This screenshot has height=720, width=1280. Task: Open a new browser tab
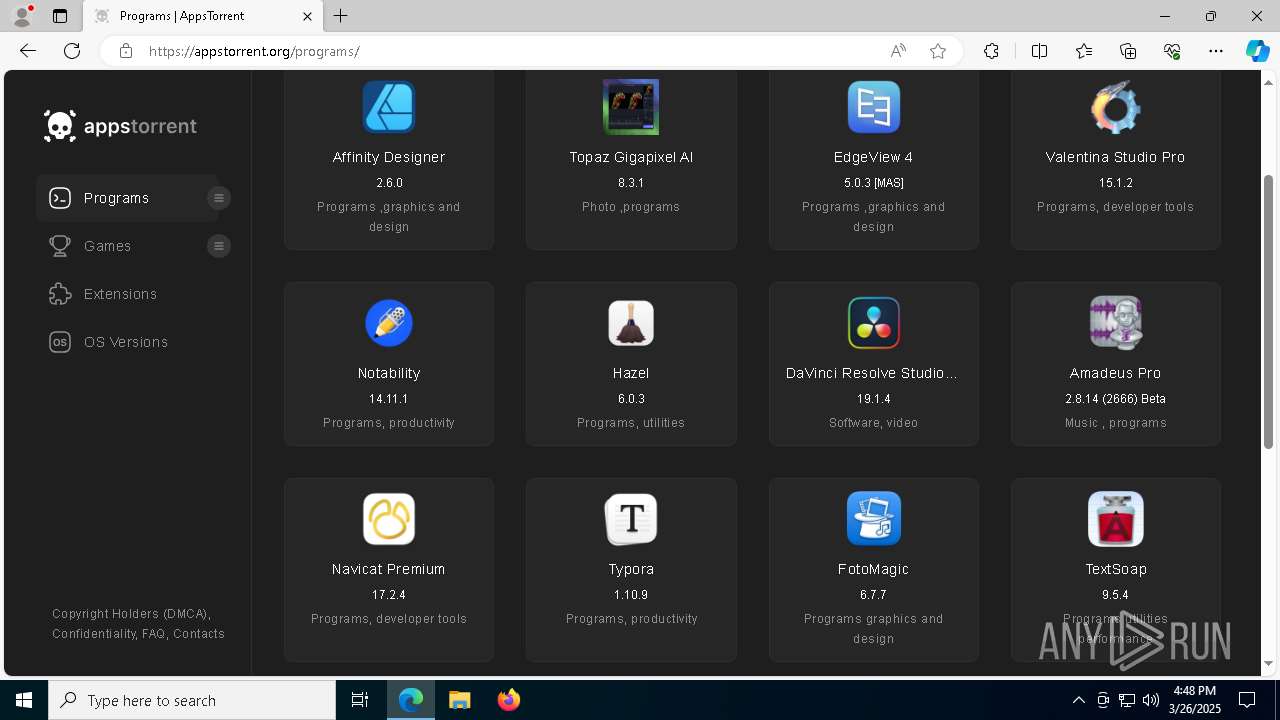341,16
